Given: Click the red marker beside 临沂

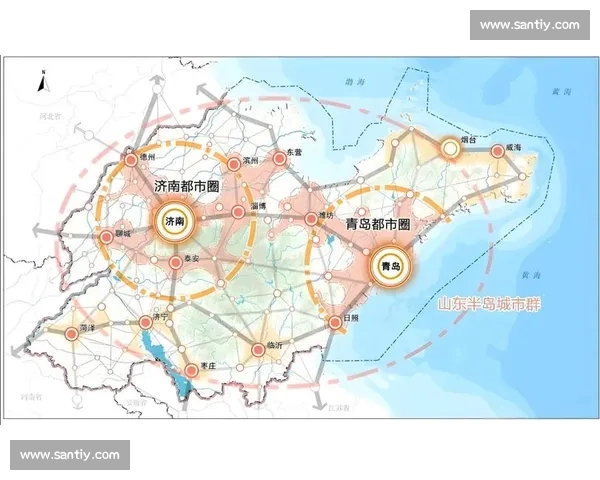Looking at the screenshot, I should [x=258, y=349].
